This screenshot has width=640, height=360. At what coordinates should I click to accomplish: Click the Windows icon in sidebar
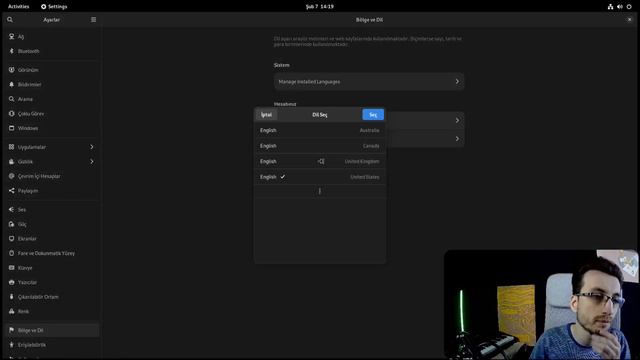[11, 128]
